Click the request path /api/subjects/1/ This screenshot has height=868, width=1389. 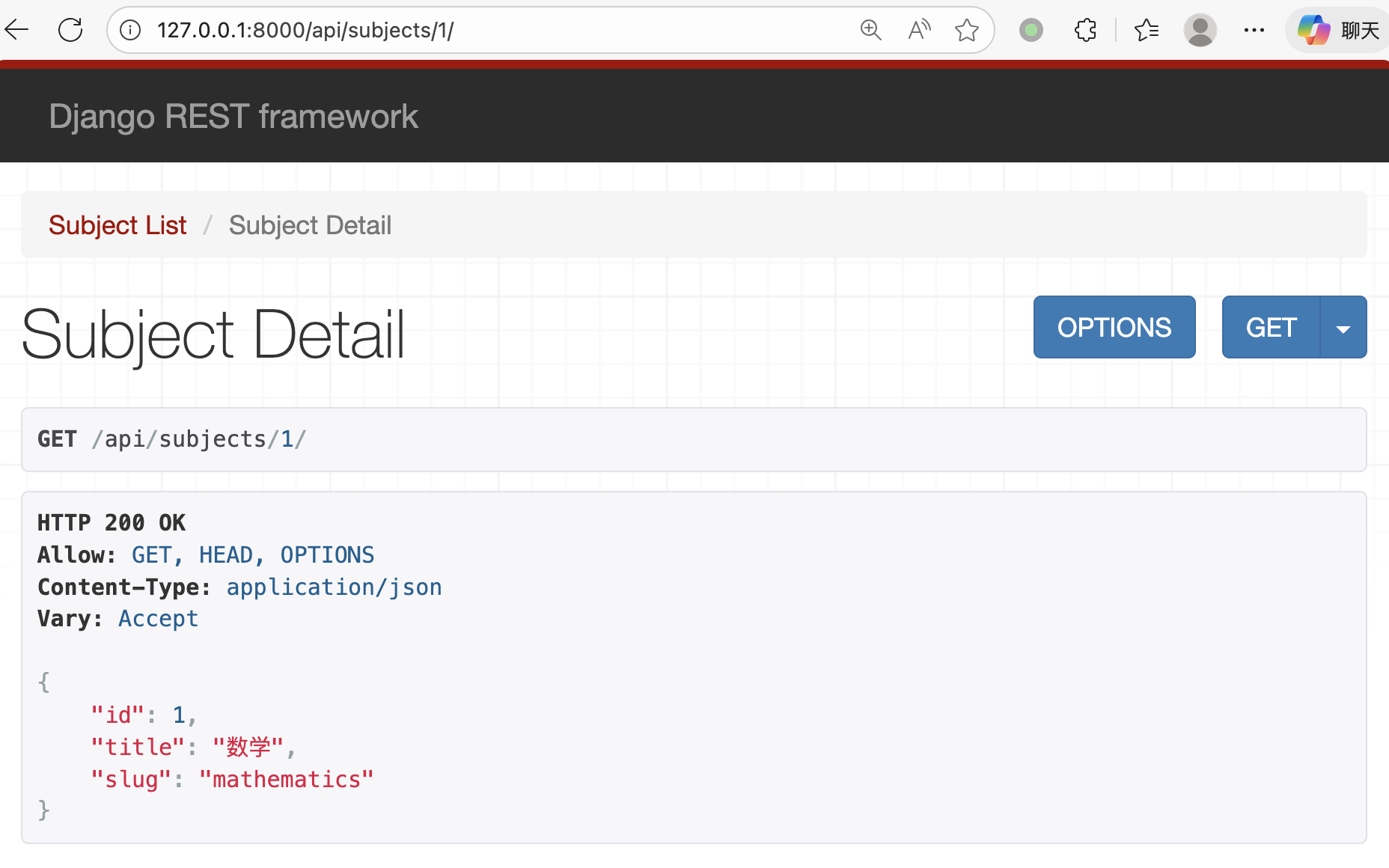click(198, 439)
